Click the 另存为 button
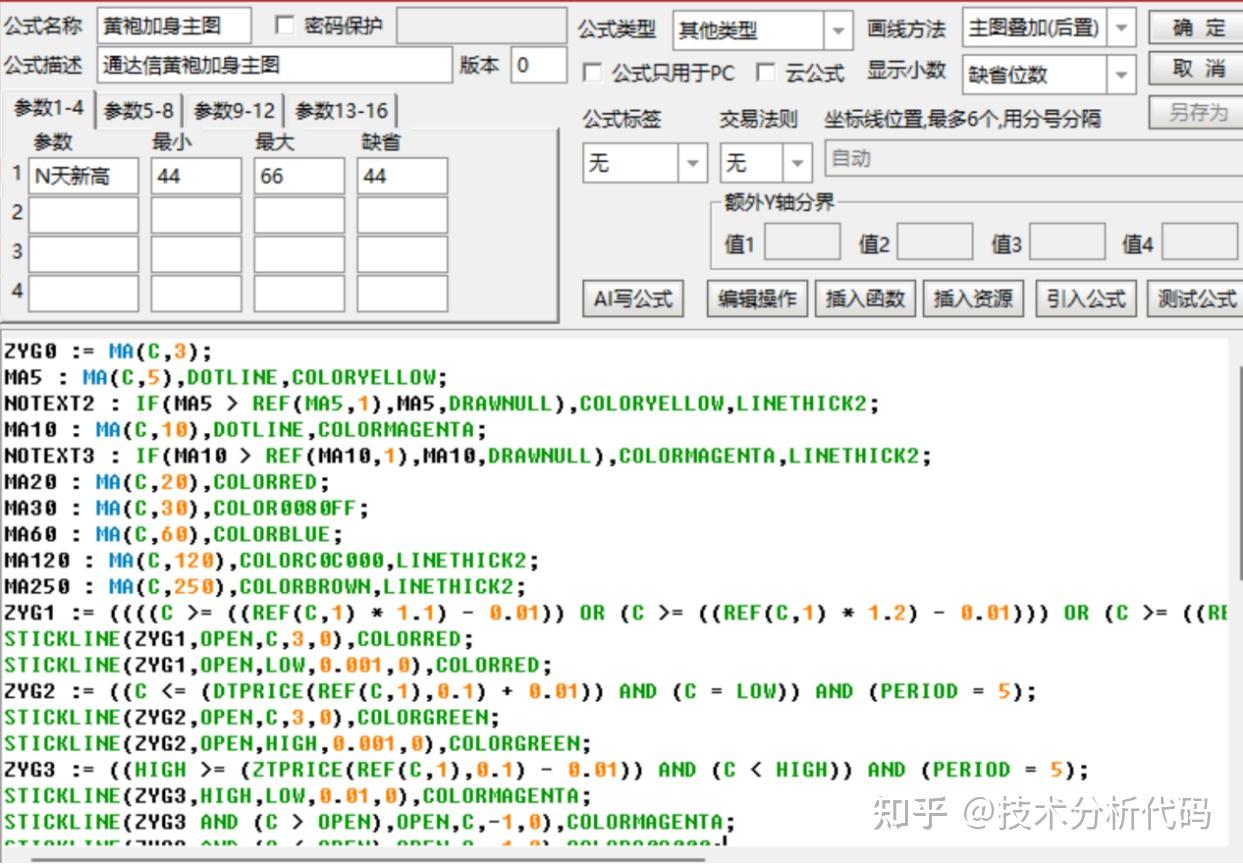This screenshot has height=864, width=1243. 1197,112
